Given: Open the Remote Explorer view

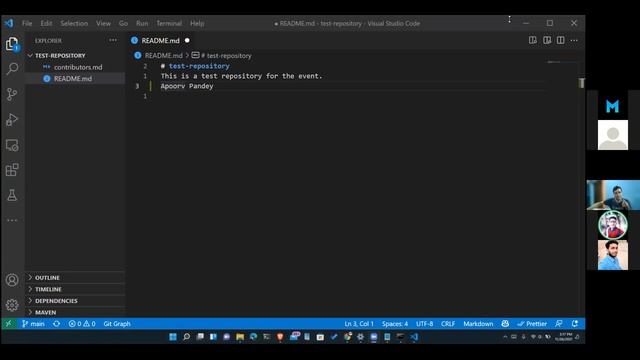Looking at the screenshot, I should (12, 145).
